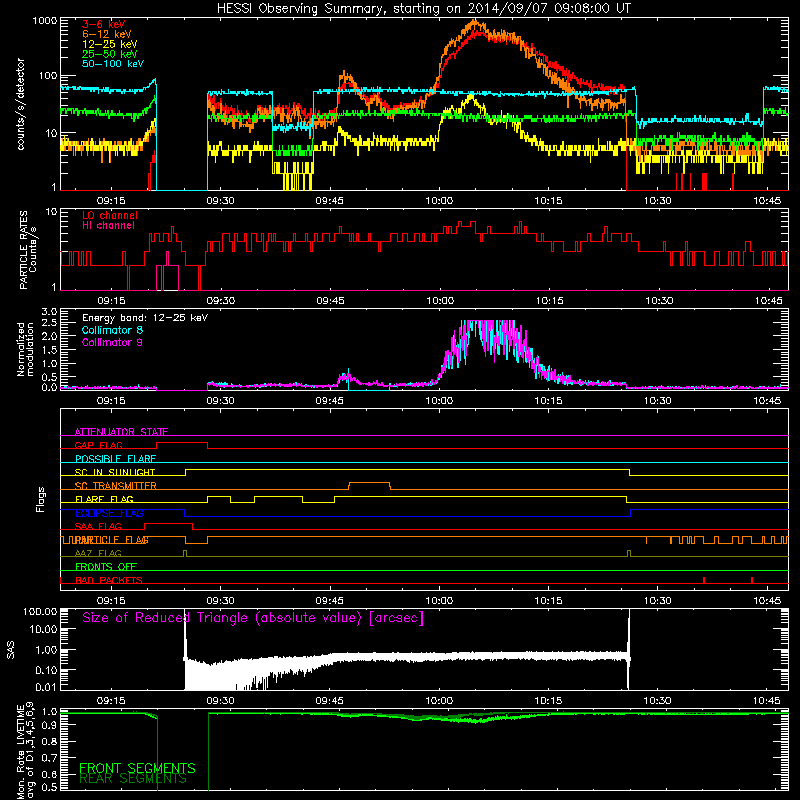Click '09:15' time tick below particle rates plot

(x=111, y=301)
